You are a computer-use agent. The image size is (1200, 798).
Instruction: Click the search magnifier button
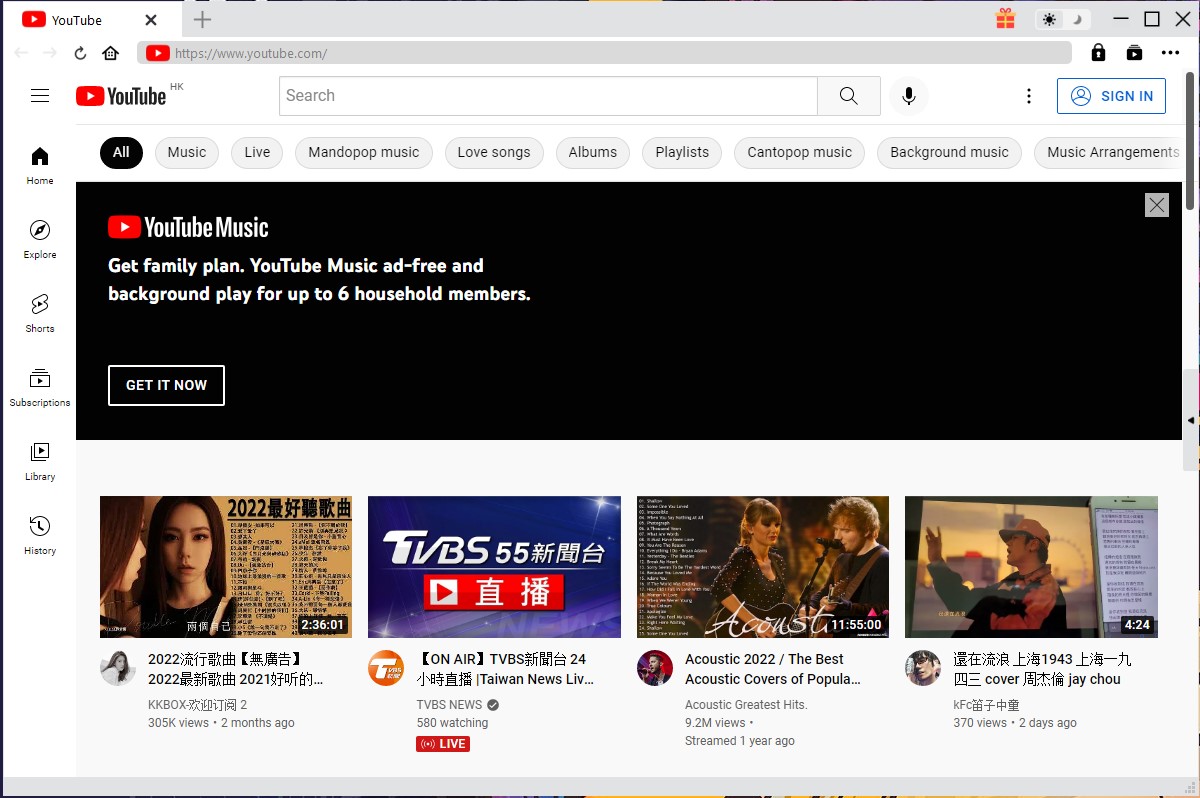[848, 96]
